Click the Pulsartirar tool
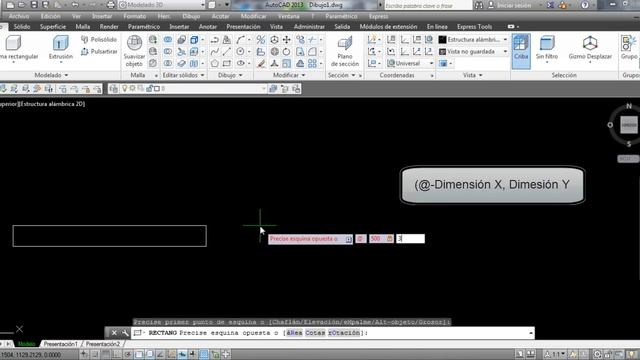The width and height of the screenshot is (640, 360). [x=99, y=52]
